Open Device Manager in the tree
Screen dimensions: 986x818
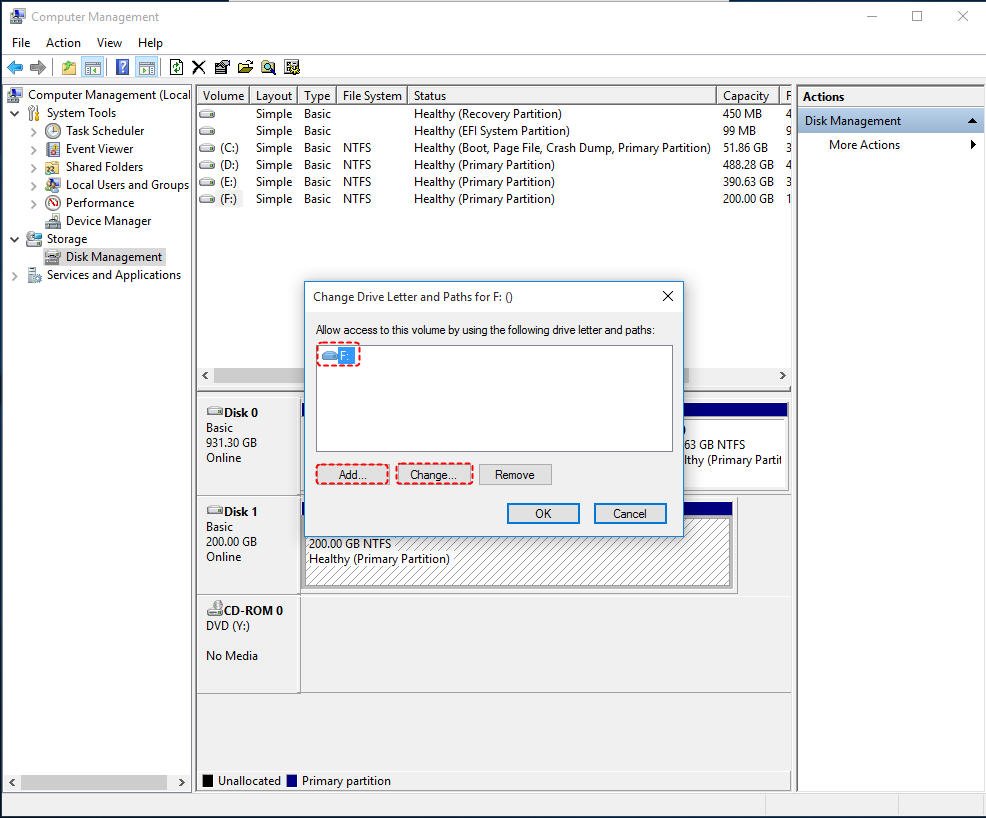(x=108, y=221)
